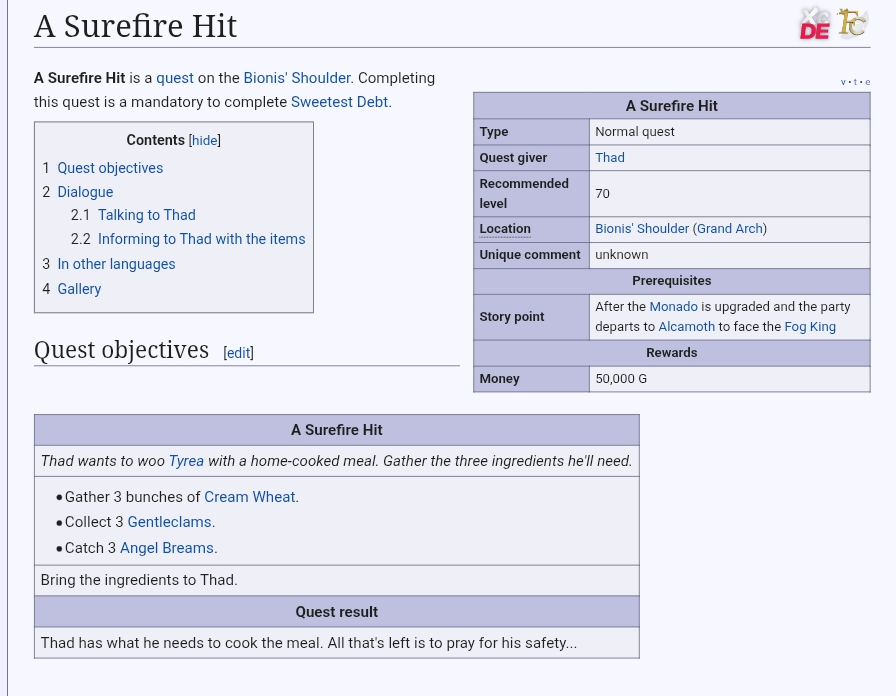The image size is (896, 696).
Task: Open the Alcamoth link
Action: coord(686,327)
